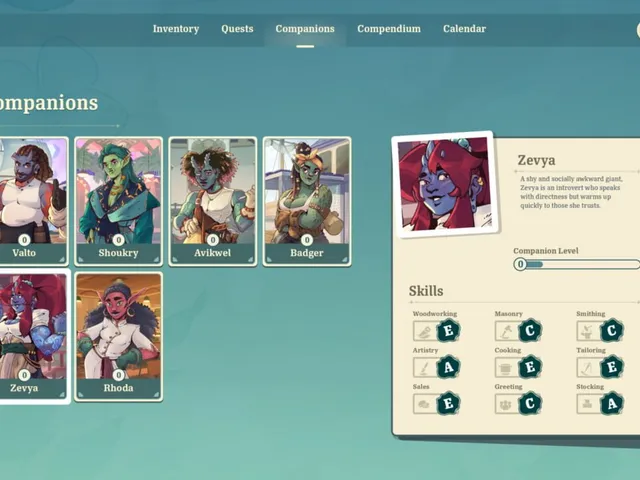Click the Companion Level 0 indicator circle
640x480 pixels.
[520, 264]
